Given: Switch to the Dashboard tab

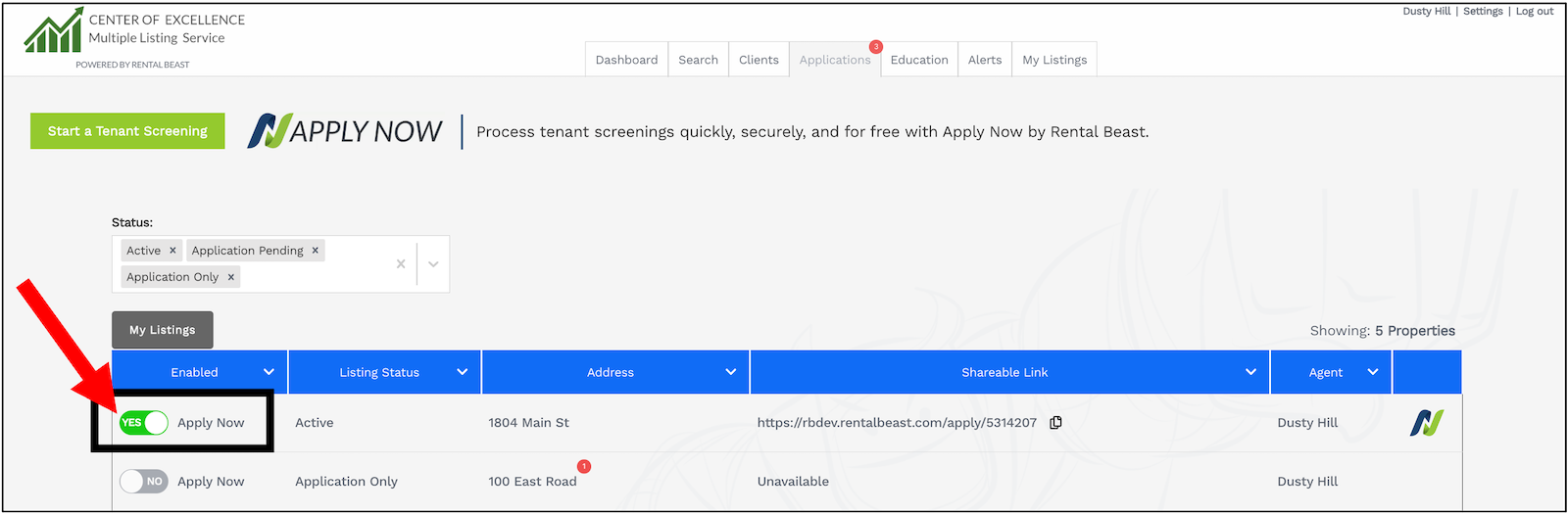Looking at the screenshot, I should (x=626, y=60).
